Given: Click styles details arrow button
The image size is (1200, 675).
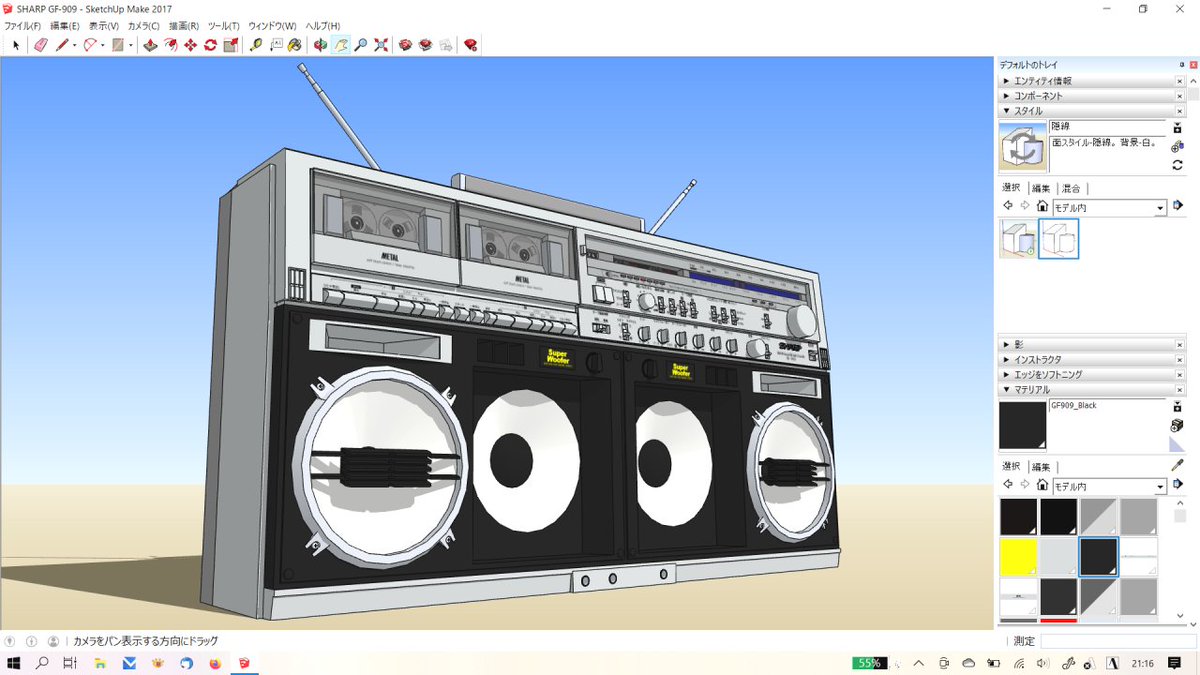Looking at the screenshot, I should click(1179, 207).
